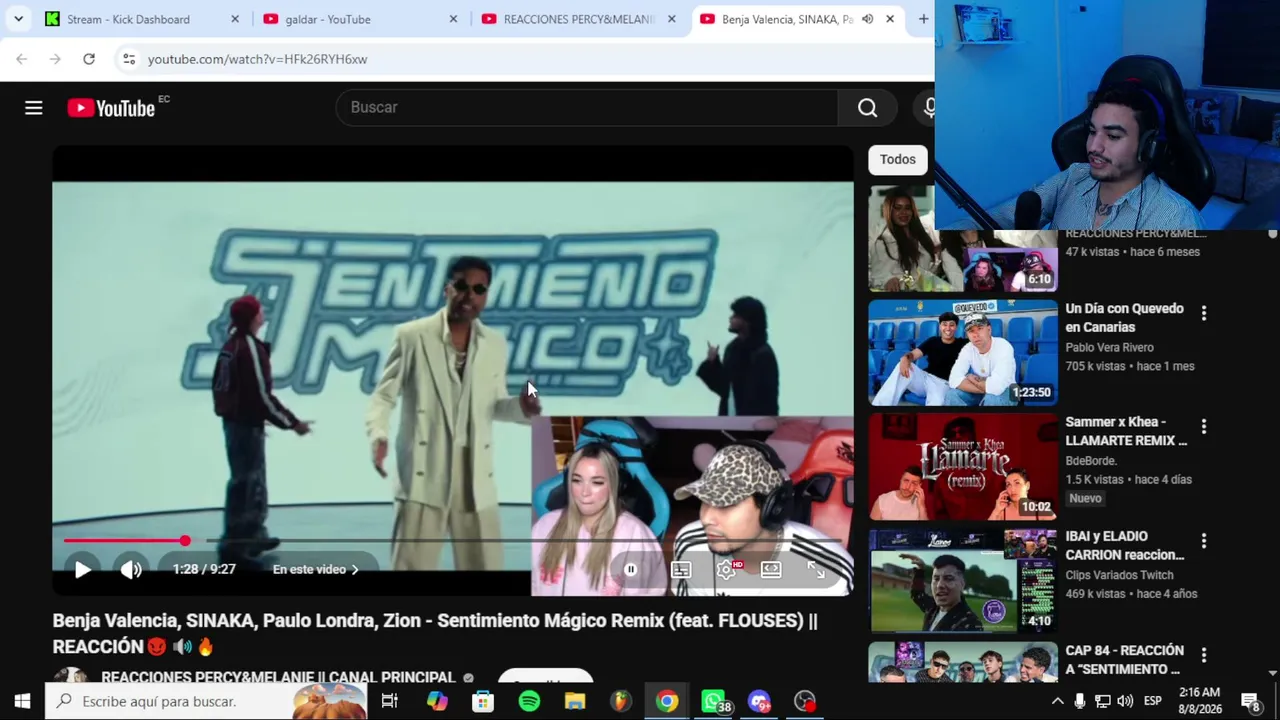Screen dimensions: 1280x720
Task: Launch Copilot from the taskbar
Action: 437,701
